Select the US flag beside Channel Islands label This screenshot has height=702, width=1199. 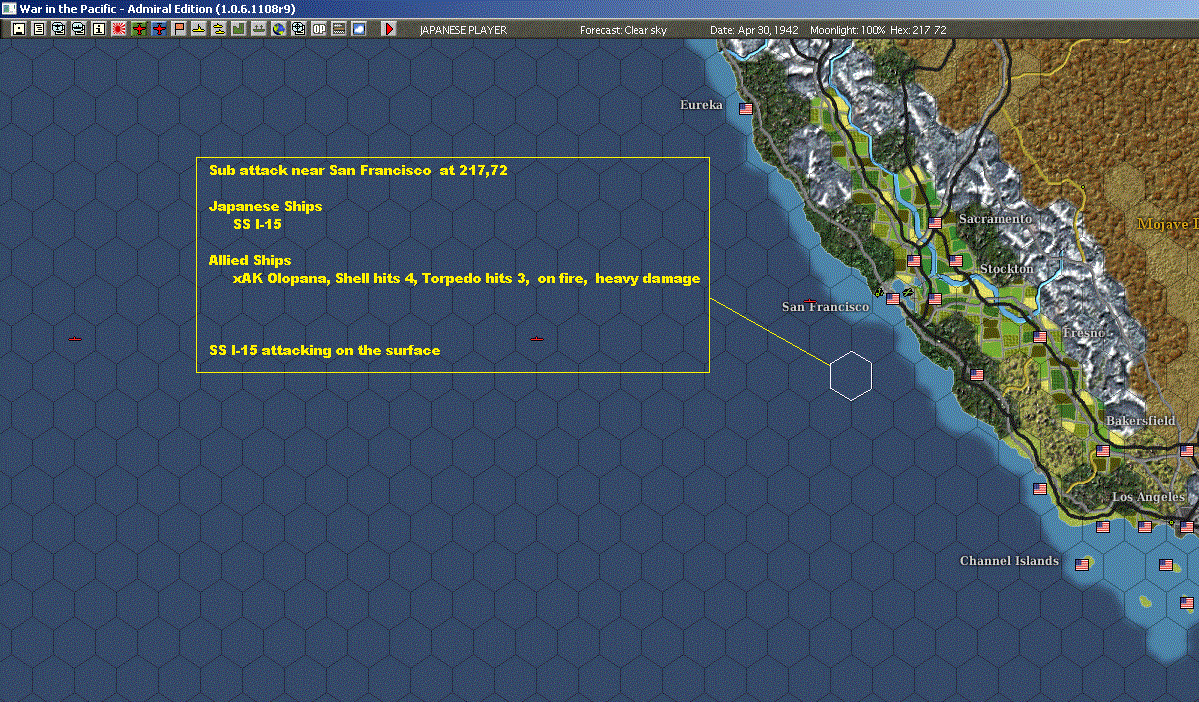point(1082,564)
